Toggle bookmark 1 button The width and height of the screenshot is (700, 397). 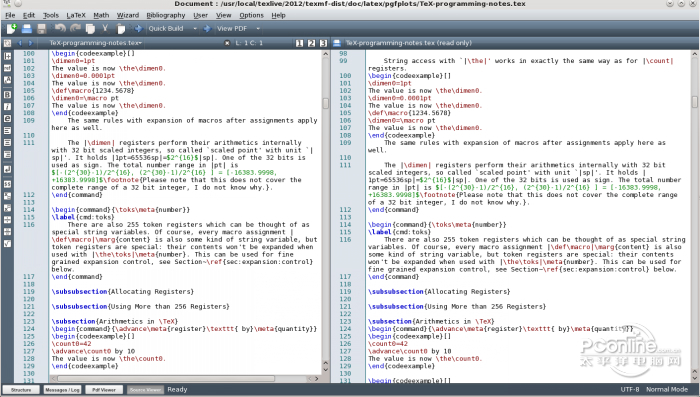click(x=299, y=43)
